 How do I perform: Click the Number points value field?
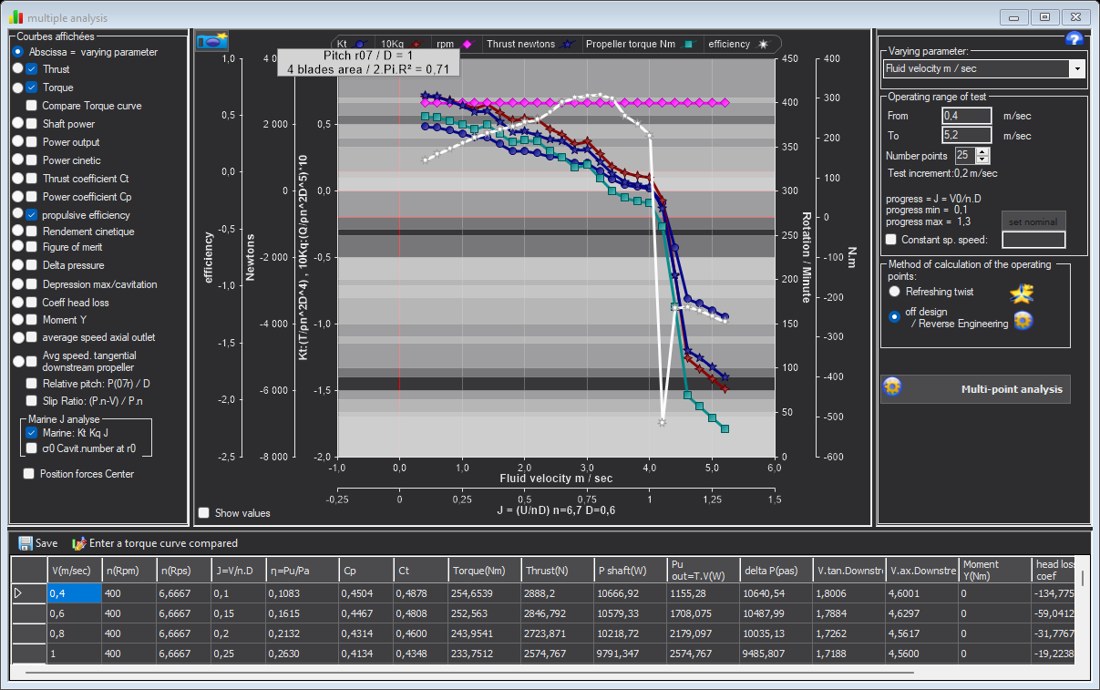click(x=965, y=156)
